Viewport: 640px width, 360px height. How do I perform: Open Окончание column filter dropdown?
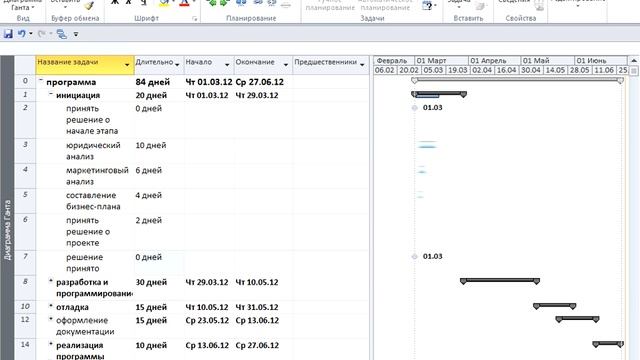(x=286, y=65)
